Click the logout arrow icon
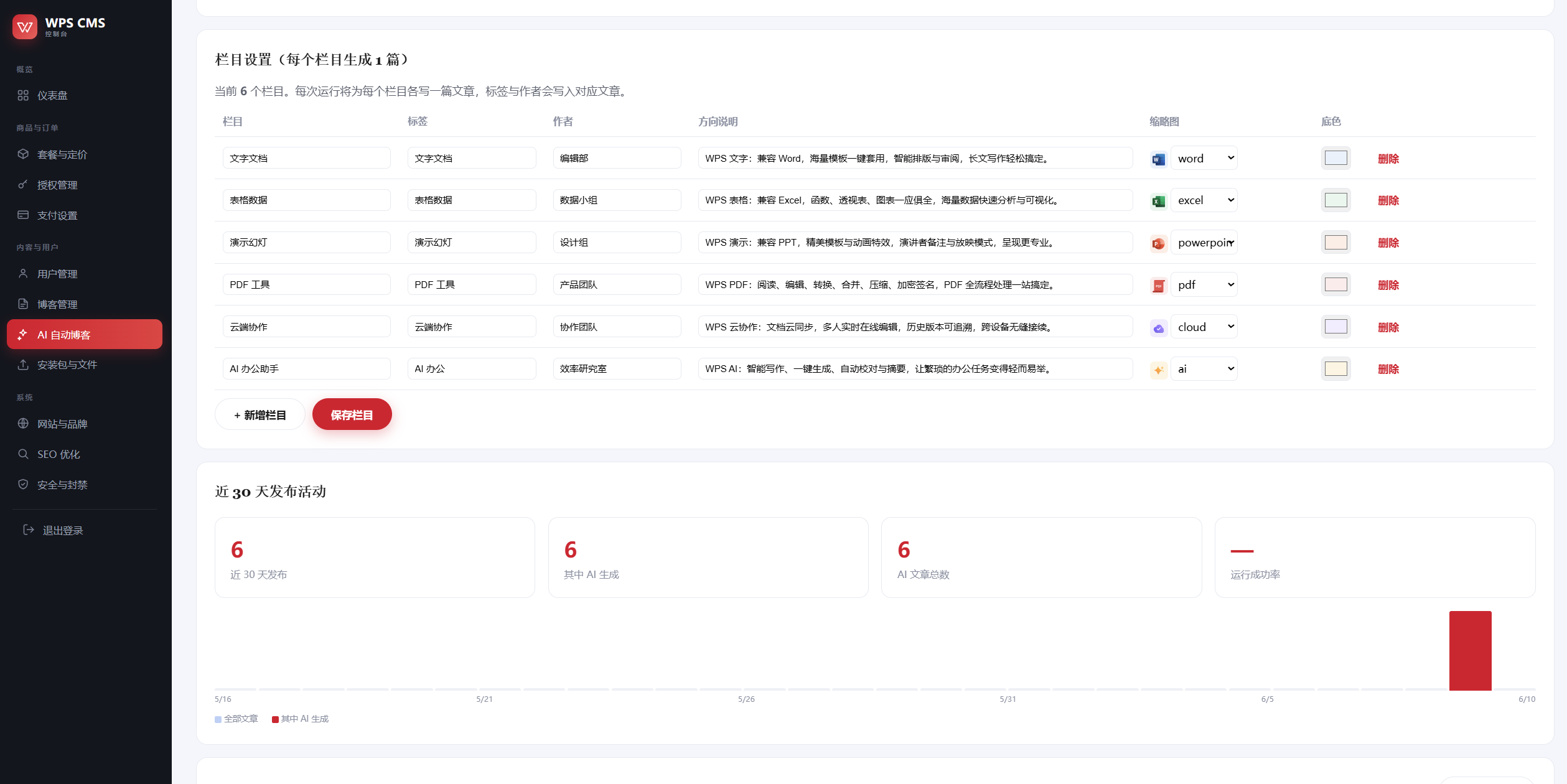 [x=29, y=530]
